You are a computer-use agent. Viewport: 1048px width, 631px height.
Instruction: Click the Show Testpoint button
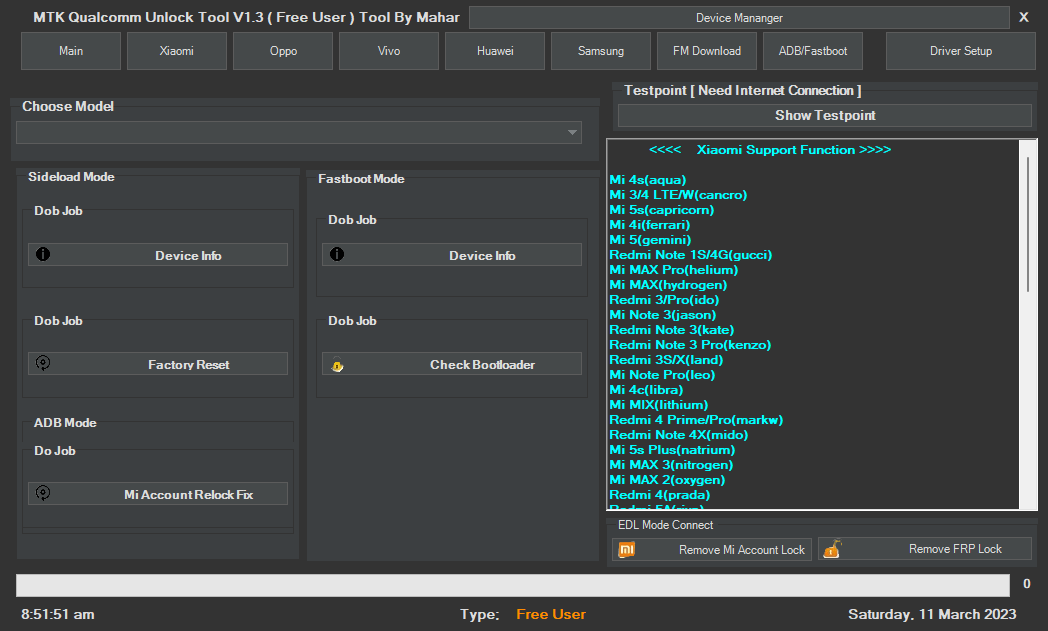(823, 115)
